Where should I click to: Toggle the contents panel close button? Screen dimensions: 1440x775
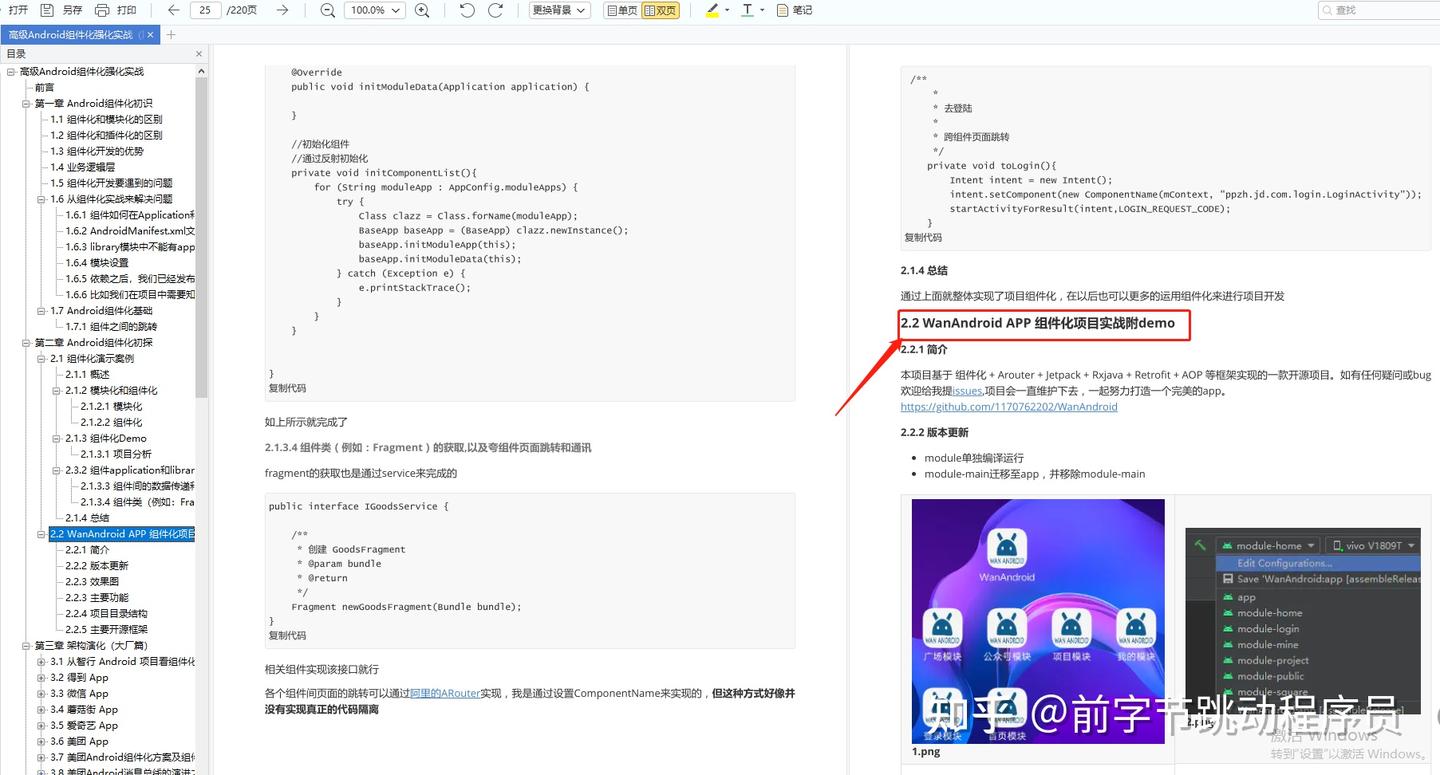pyautogui.click(x=197, y=54)
